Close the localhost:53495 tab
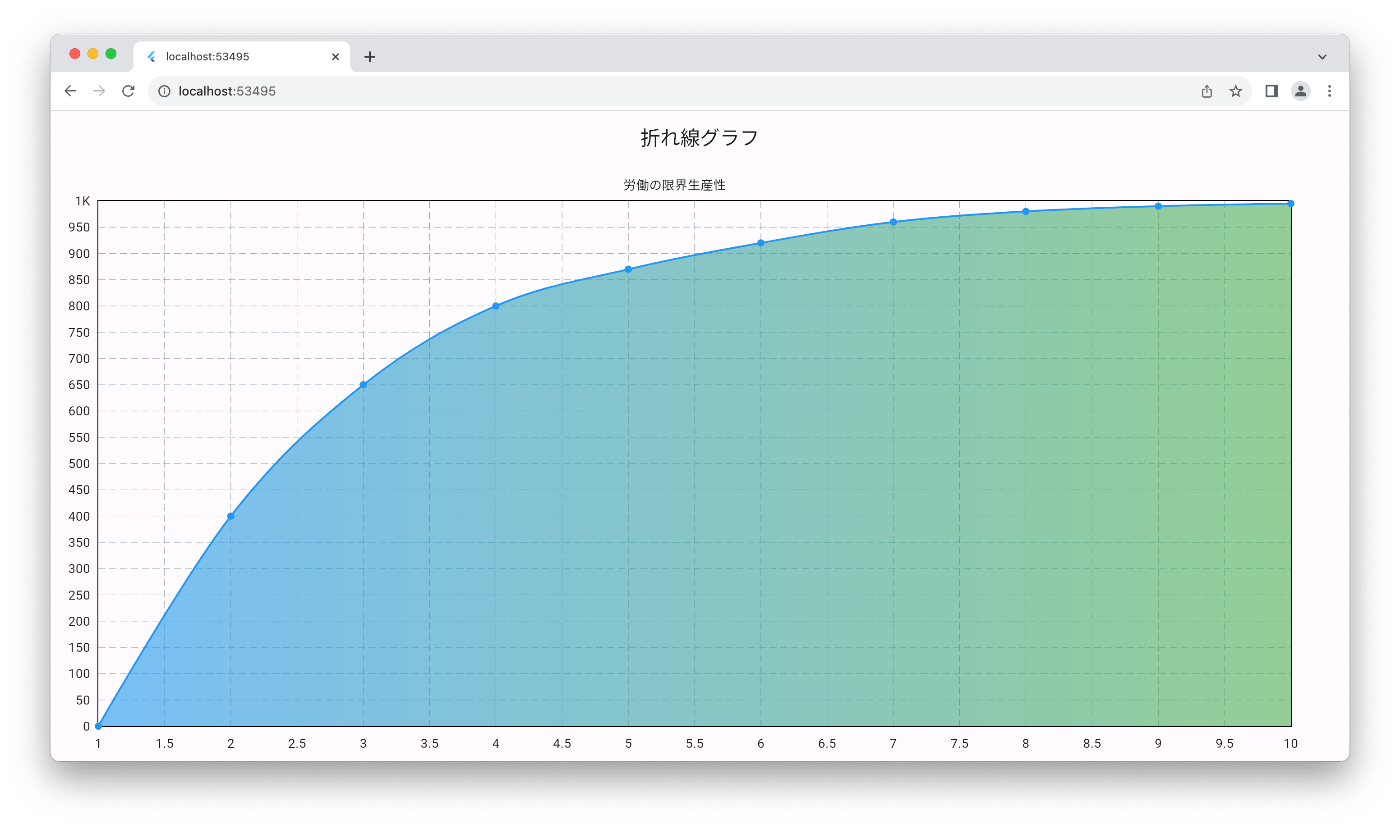 click(335, 57)
